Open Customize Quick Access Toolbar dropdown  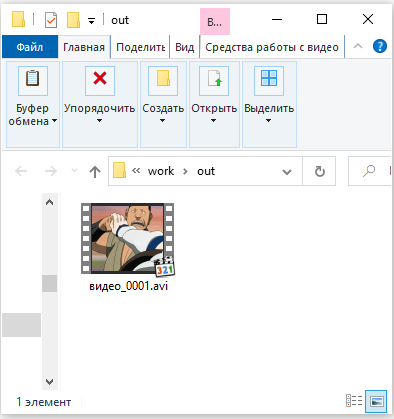pos(91,21)
